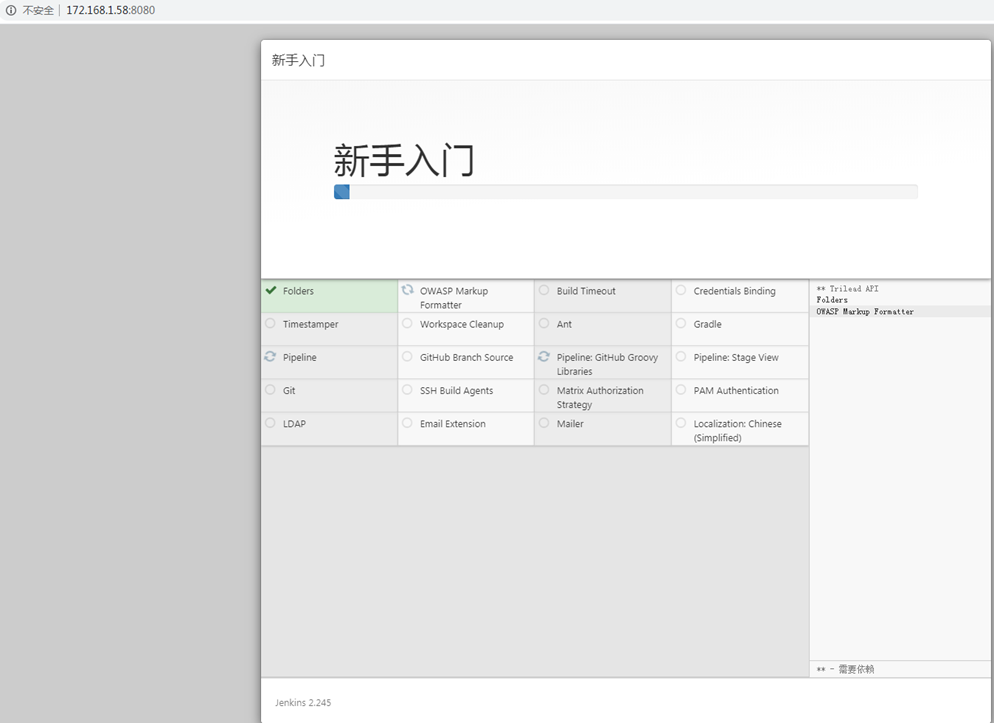Click the status circle next to LDAP
This screenshot has height=723, width=994.
[270, 423]
